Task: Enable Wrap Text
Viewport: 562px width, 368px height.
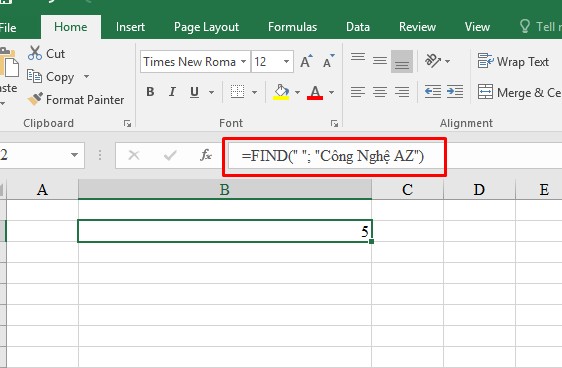Action: tap(513, 61)
